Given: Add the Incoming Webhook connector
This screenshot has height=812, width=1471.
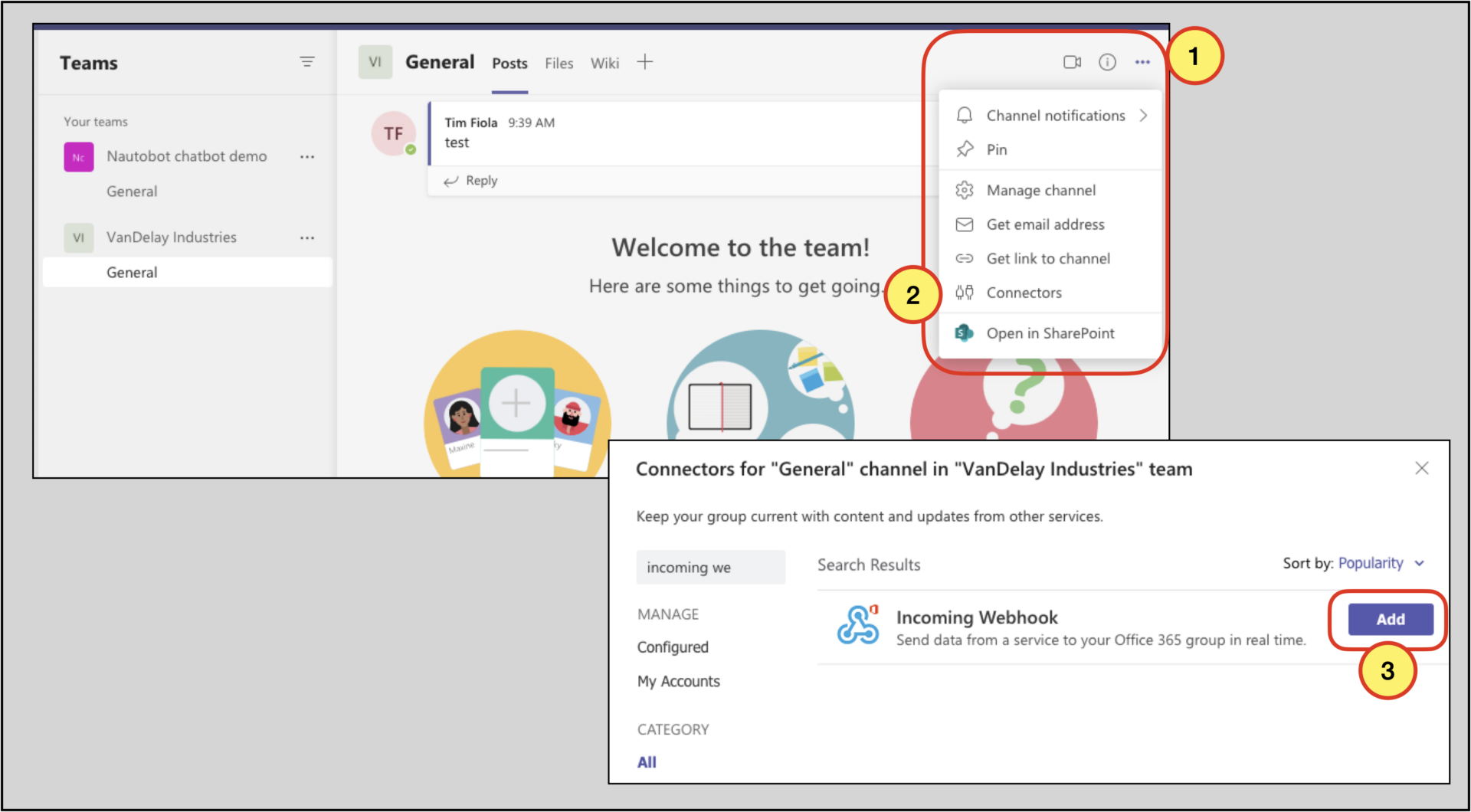Looking at the screenshot, I should [1390, 619].
